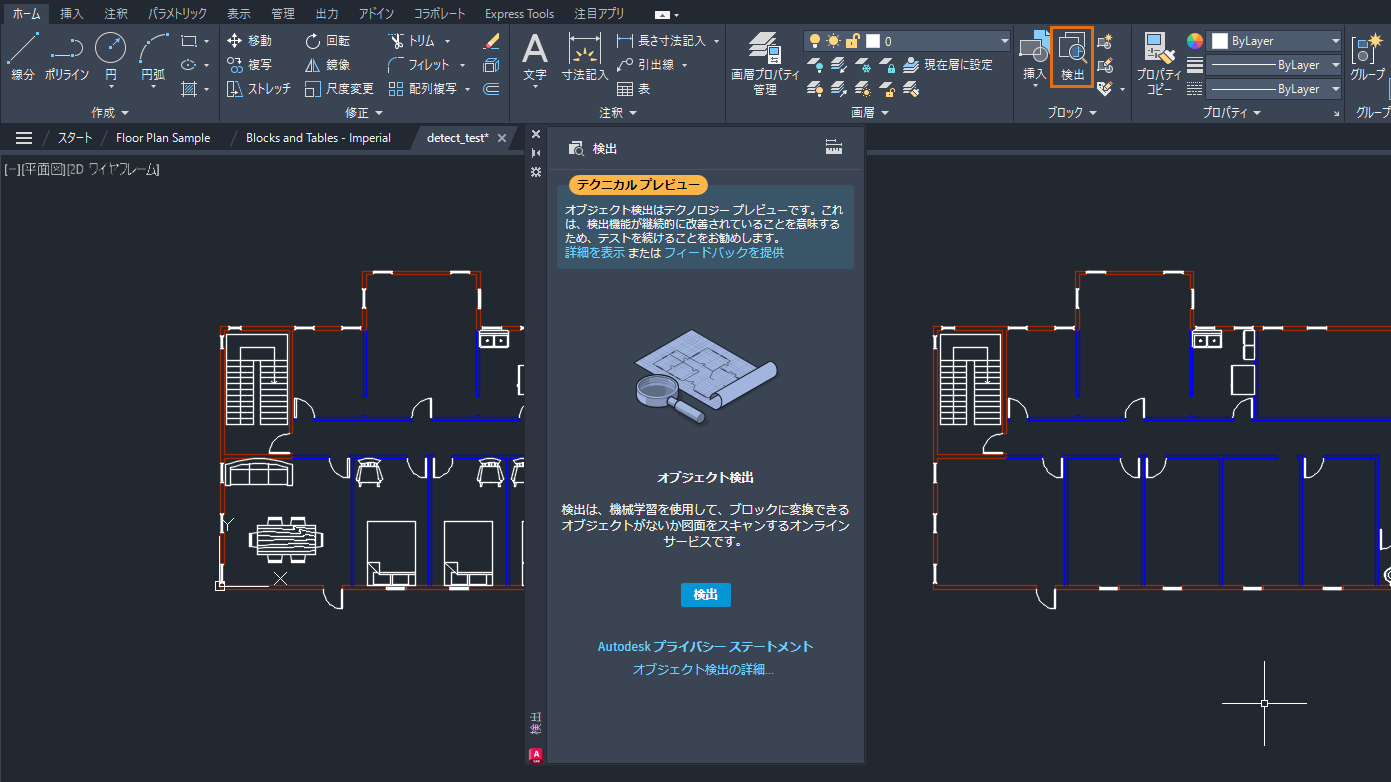Image resolution: width=1391 pixels, height=782 pixels.
Task: Open the linetype ByLayer dropdown
Action: click(1275, 89)
